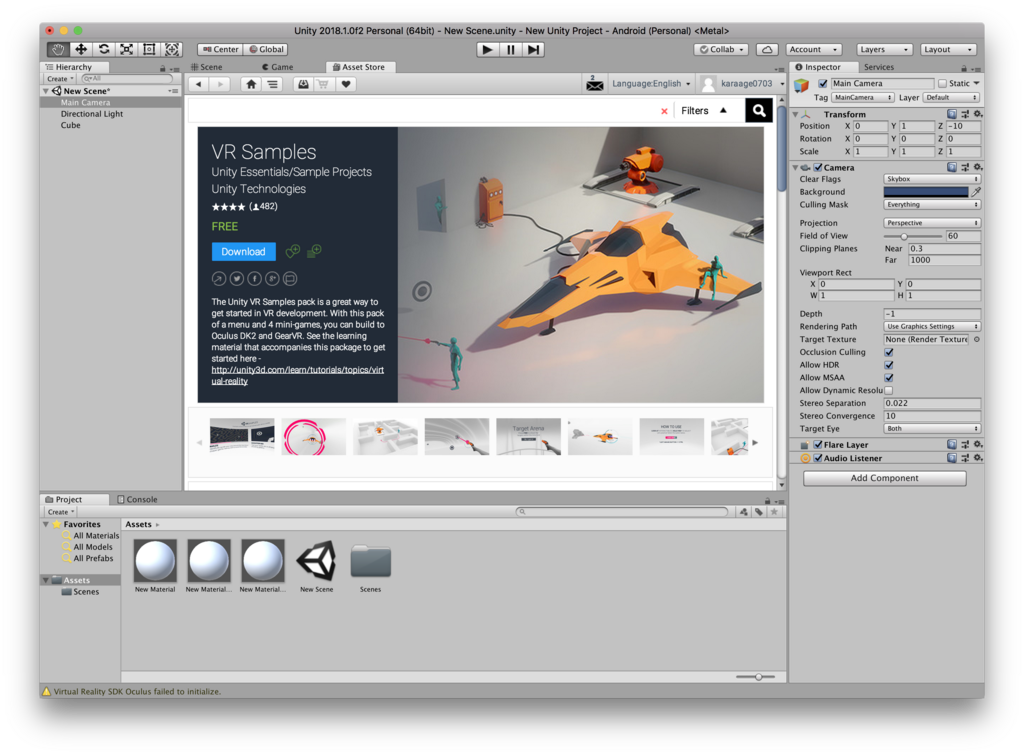Open Transform component gear menu
Screen dimensions: 1024x755
coord(978,114)
